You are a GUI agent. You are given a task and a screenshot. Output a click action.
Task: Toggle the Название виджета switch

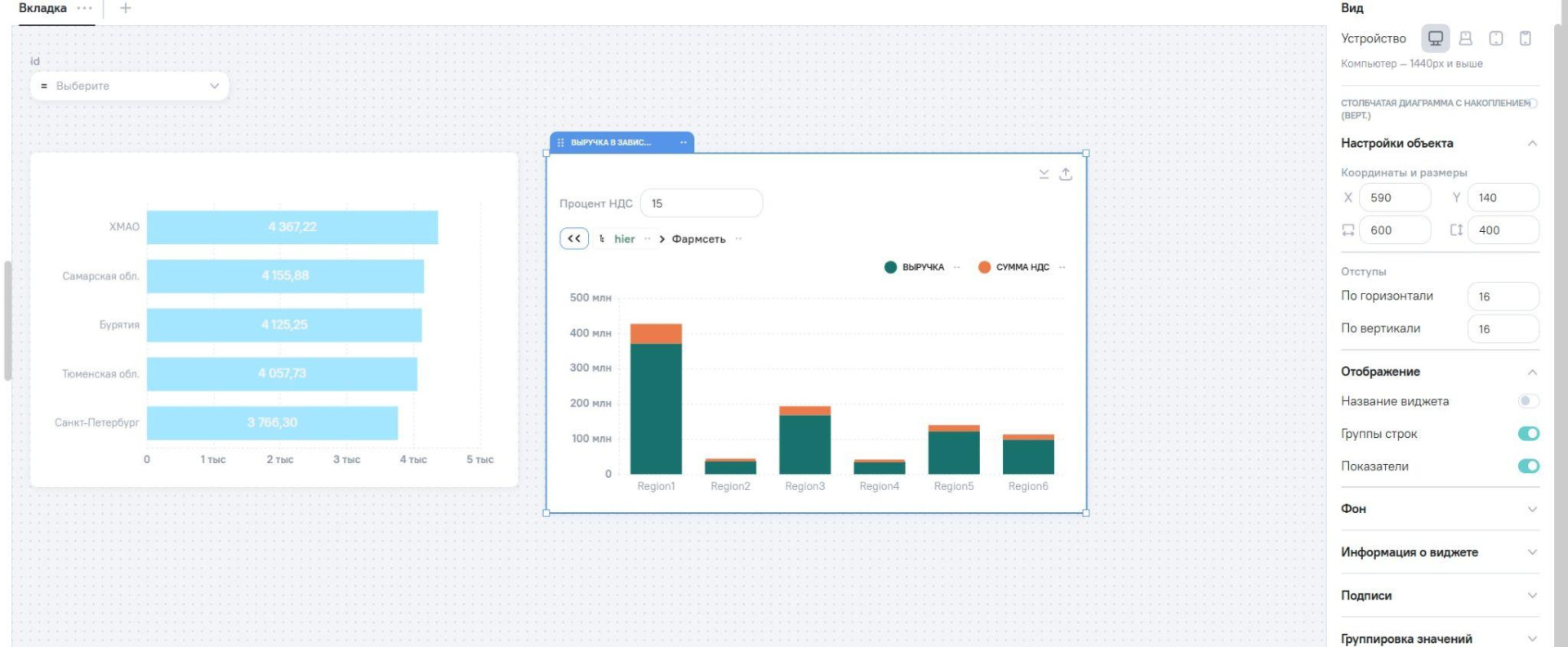[x=1528, y=401]
